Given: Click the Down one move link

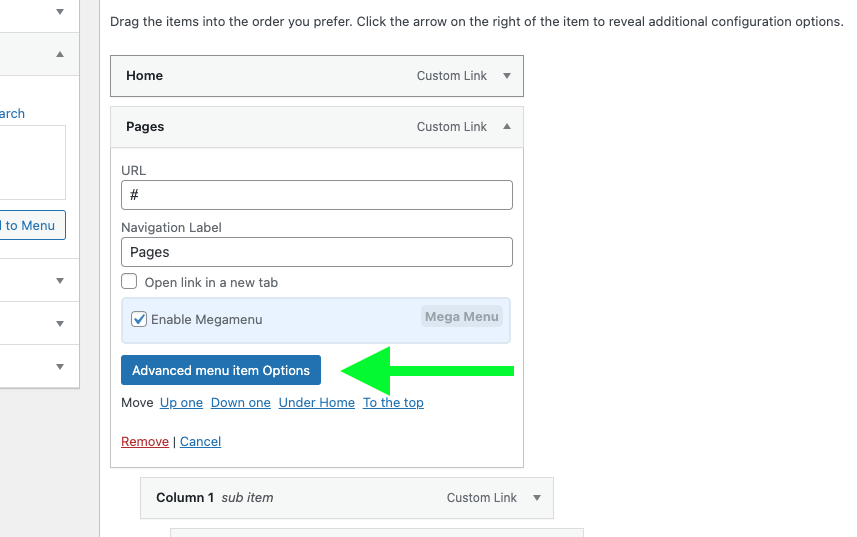Looking at the screenshot, I should coord(240,403).
